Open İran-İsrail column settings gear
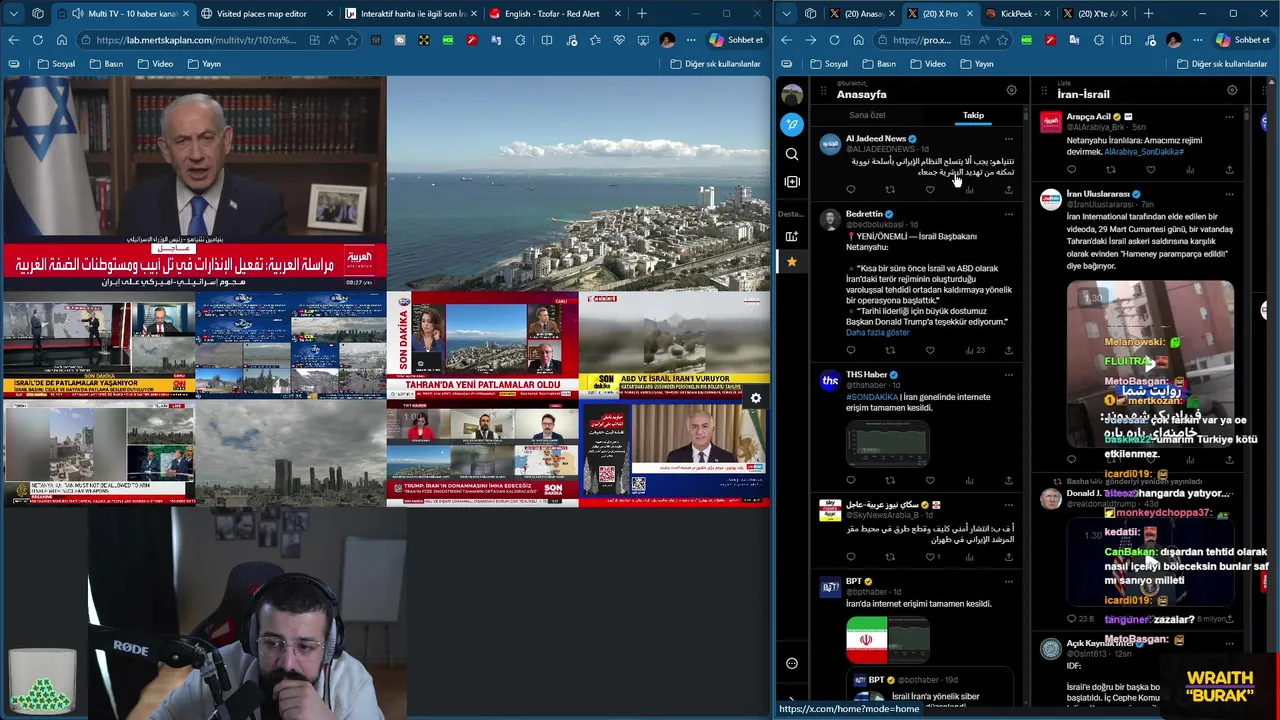This screenshot has width=1280, height=720. coord(1232,91)
